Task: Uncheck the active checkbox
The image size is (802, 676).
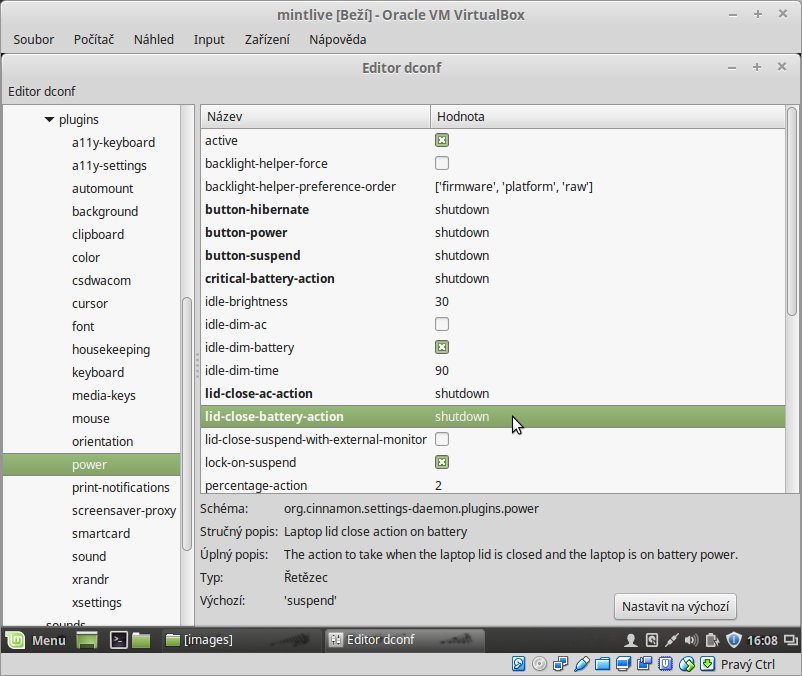Action: pos(442,140)
